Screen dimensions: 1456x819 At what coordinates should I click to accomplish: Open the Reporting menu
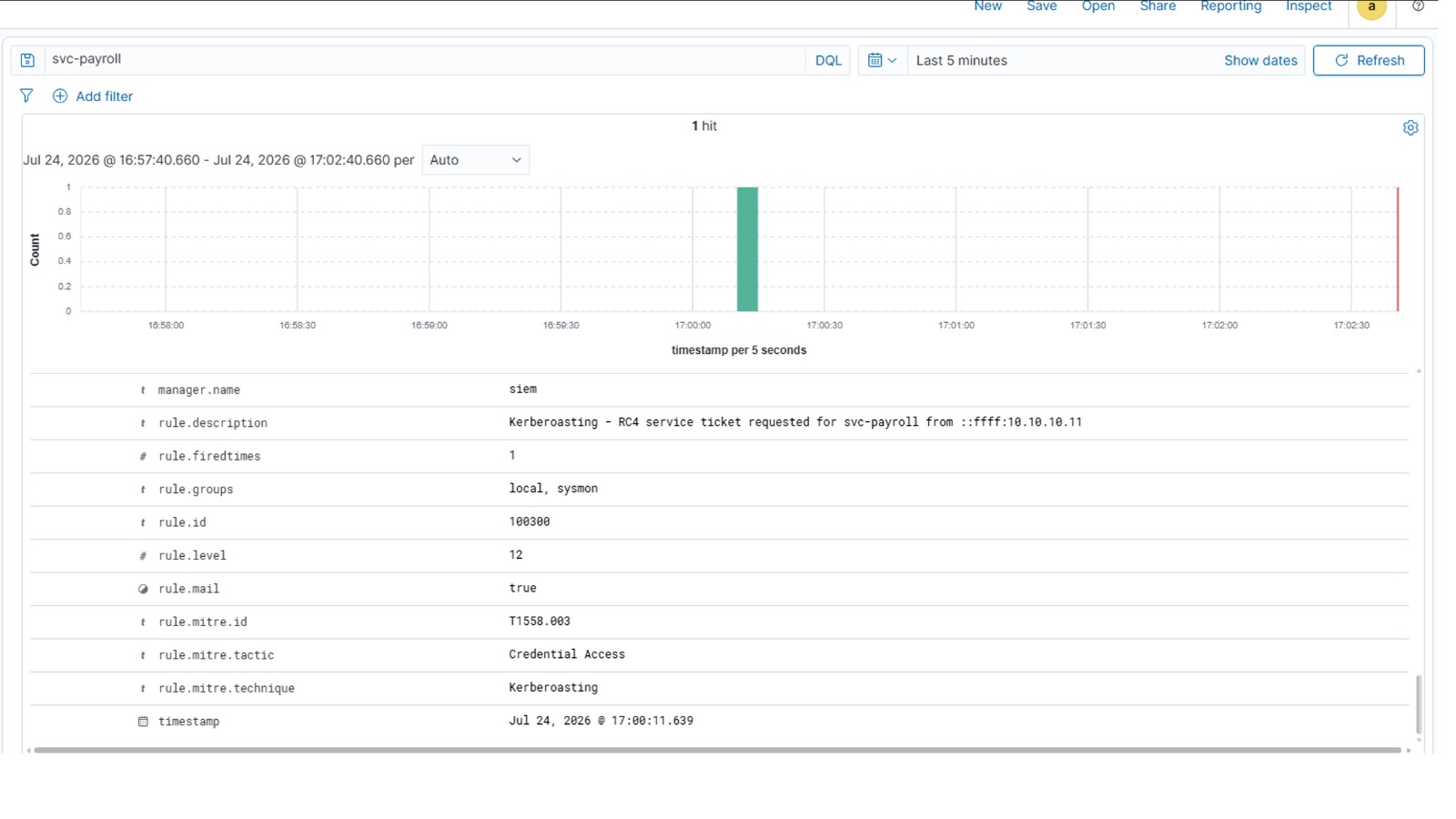pos(1231,6)
